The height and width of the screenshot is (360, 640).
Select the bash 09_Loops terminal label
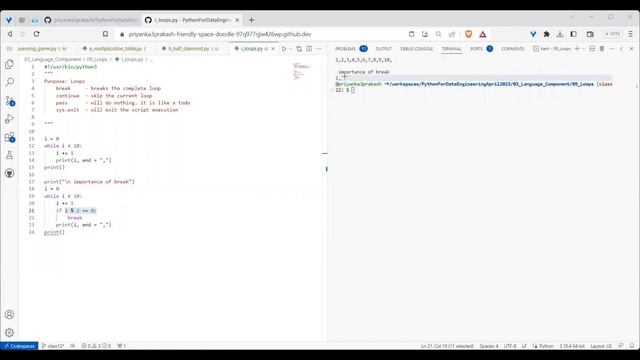coord(552,49)
